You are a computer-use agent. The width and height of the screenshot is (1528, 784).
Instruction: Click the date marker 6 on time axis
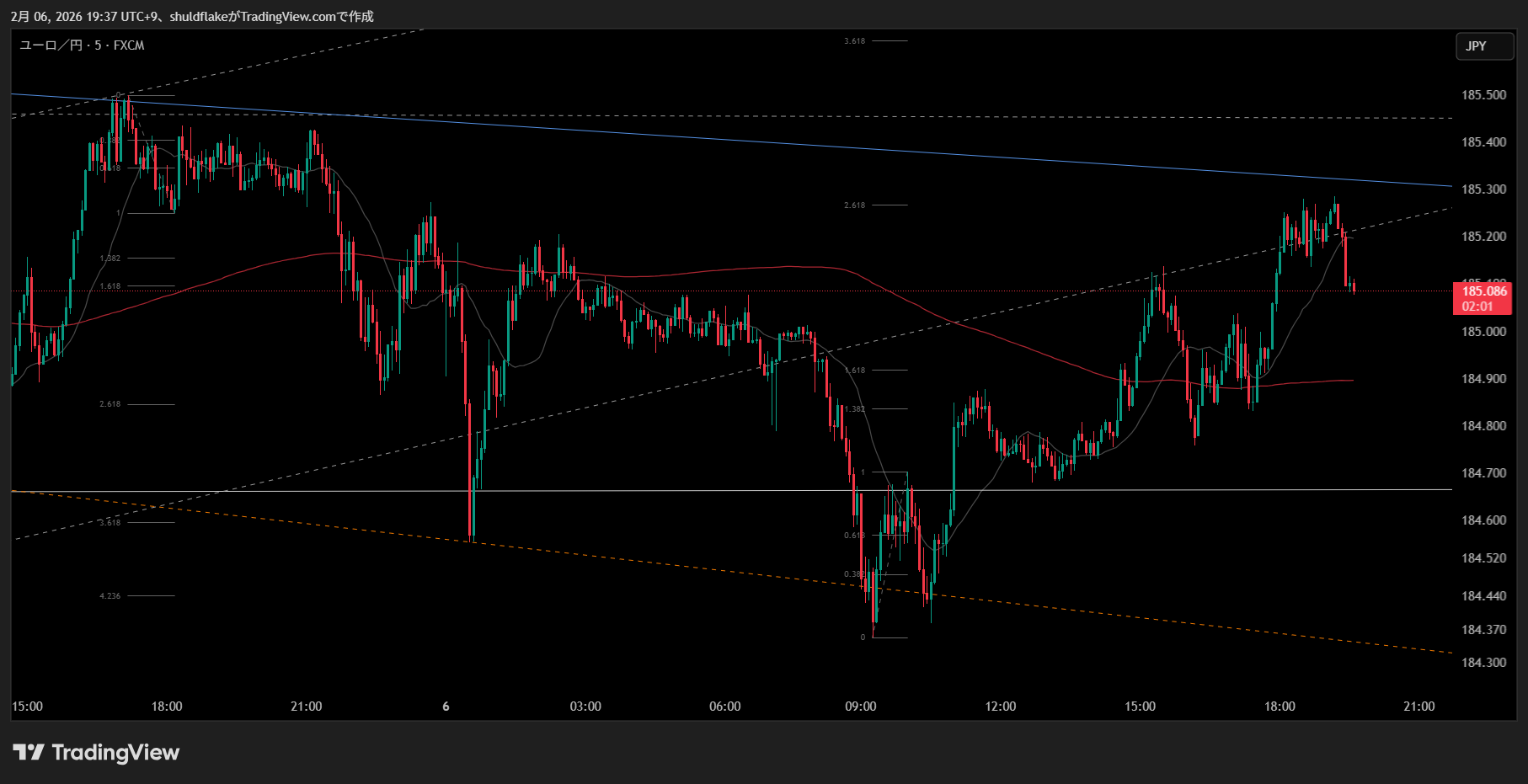(446, 707)
